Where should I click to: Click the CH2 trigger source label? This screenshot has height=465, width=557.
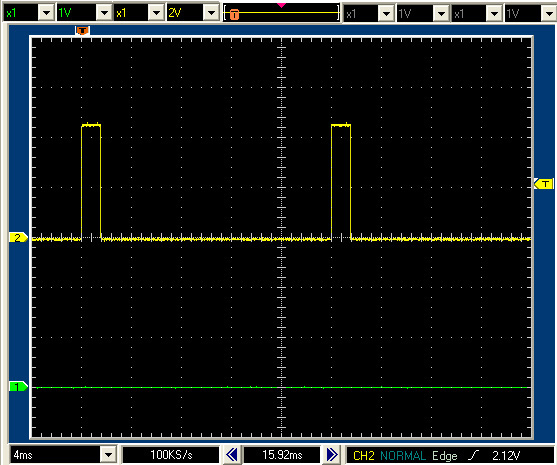pos(364,455)
